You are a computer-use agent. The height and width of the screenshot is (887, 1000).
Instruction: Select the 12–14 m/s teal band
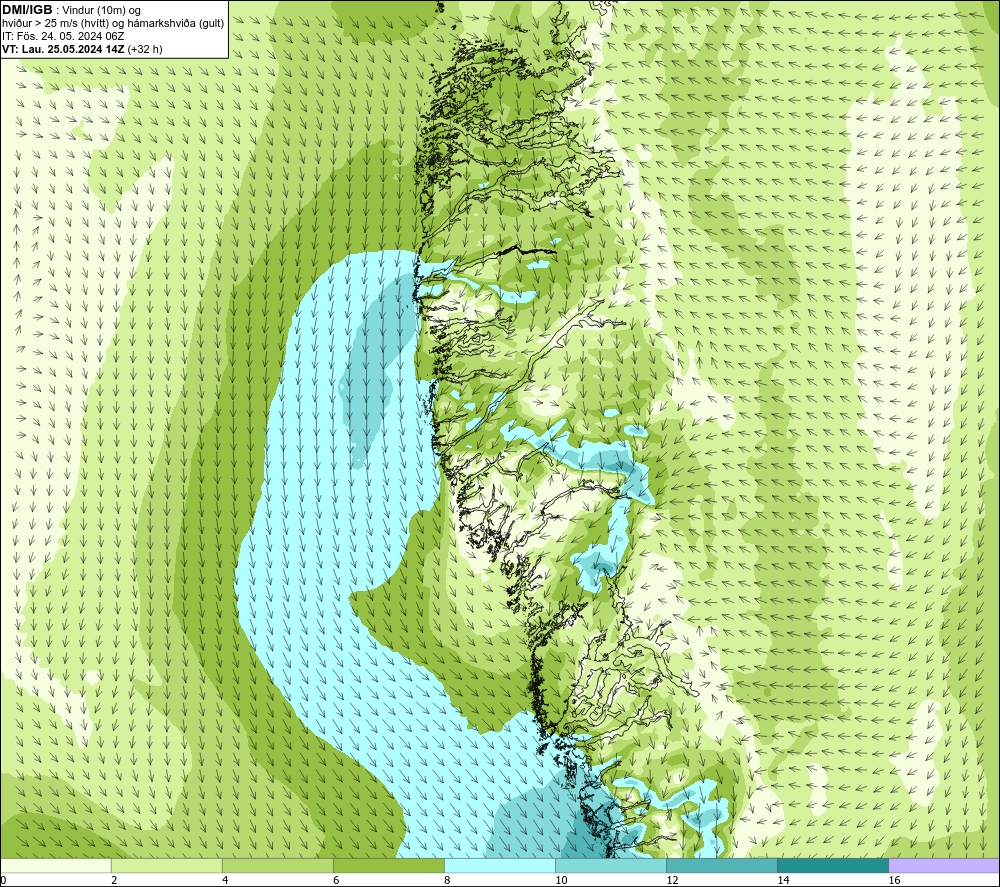722,865
